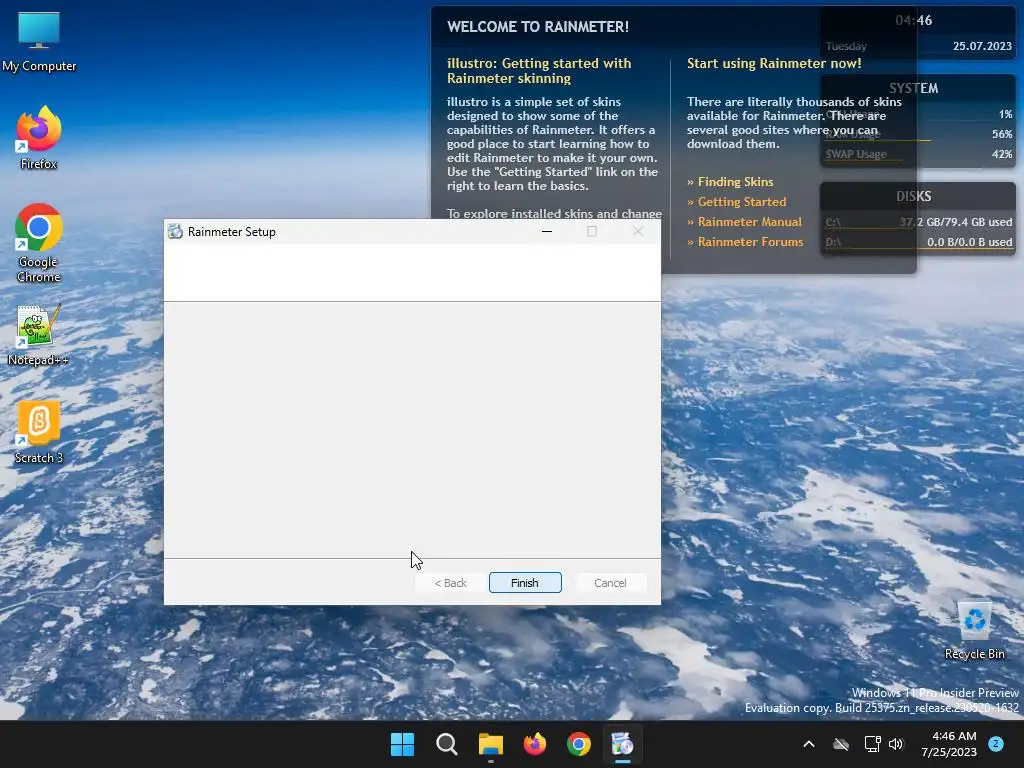
Task: Select Rainmeter Setup taskbar icon
Action: click(x=622, y=744)
